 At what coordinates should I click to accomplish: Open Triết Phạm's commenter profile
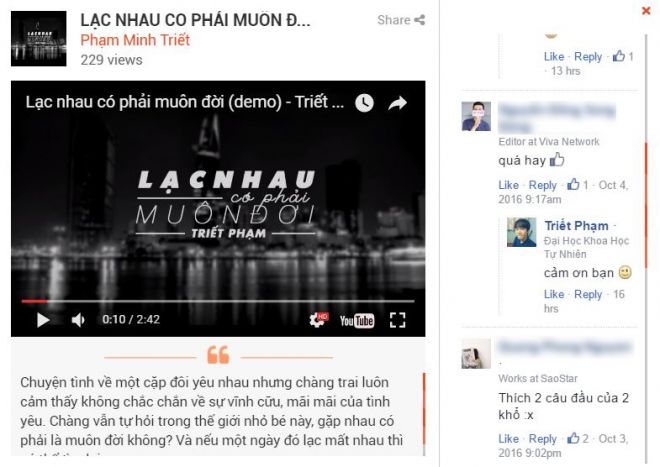coord(576,226)
